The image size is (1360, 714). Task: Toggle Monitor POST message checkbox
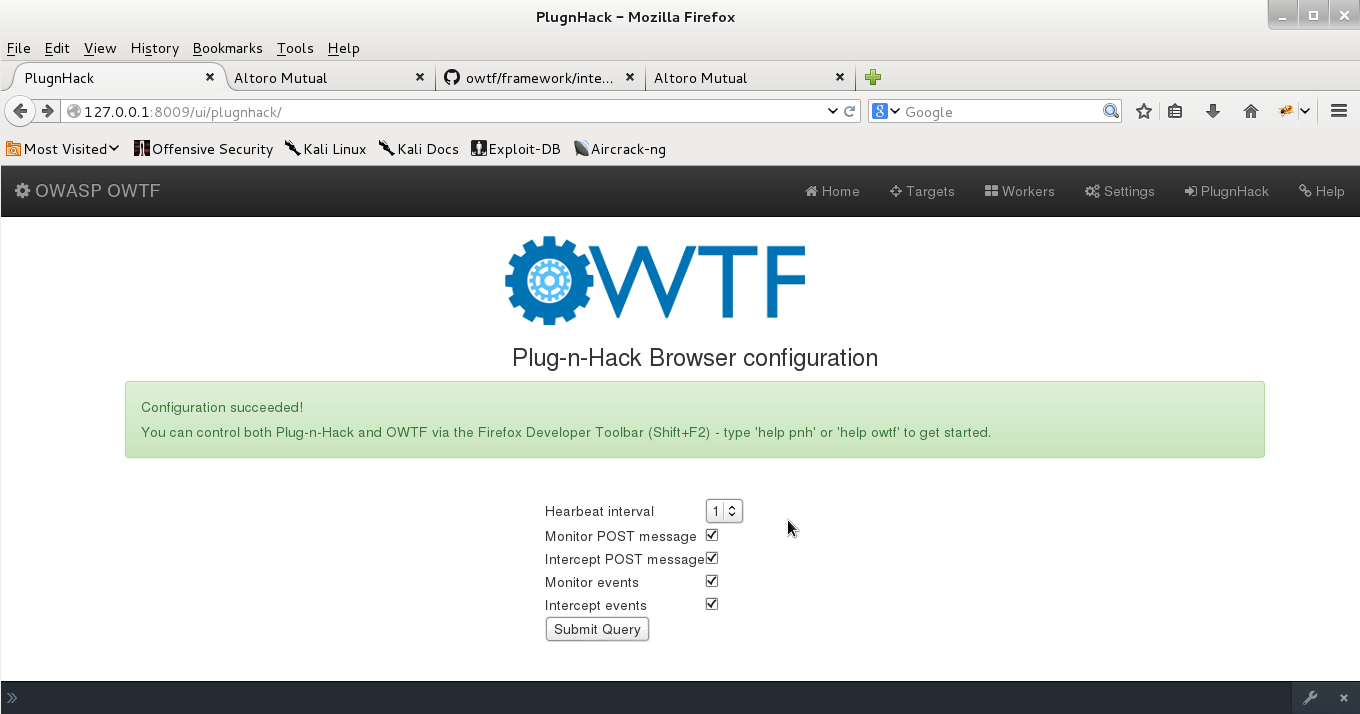tap(712, 535)
